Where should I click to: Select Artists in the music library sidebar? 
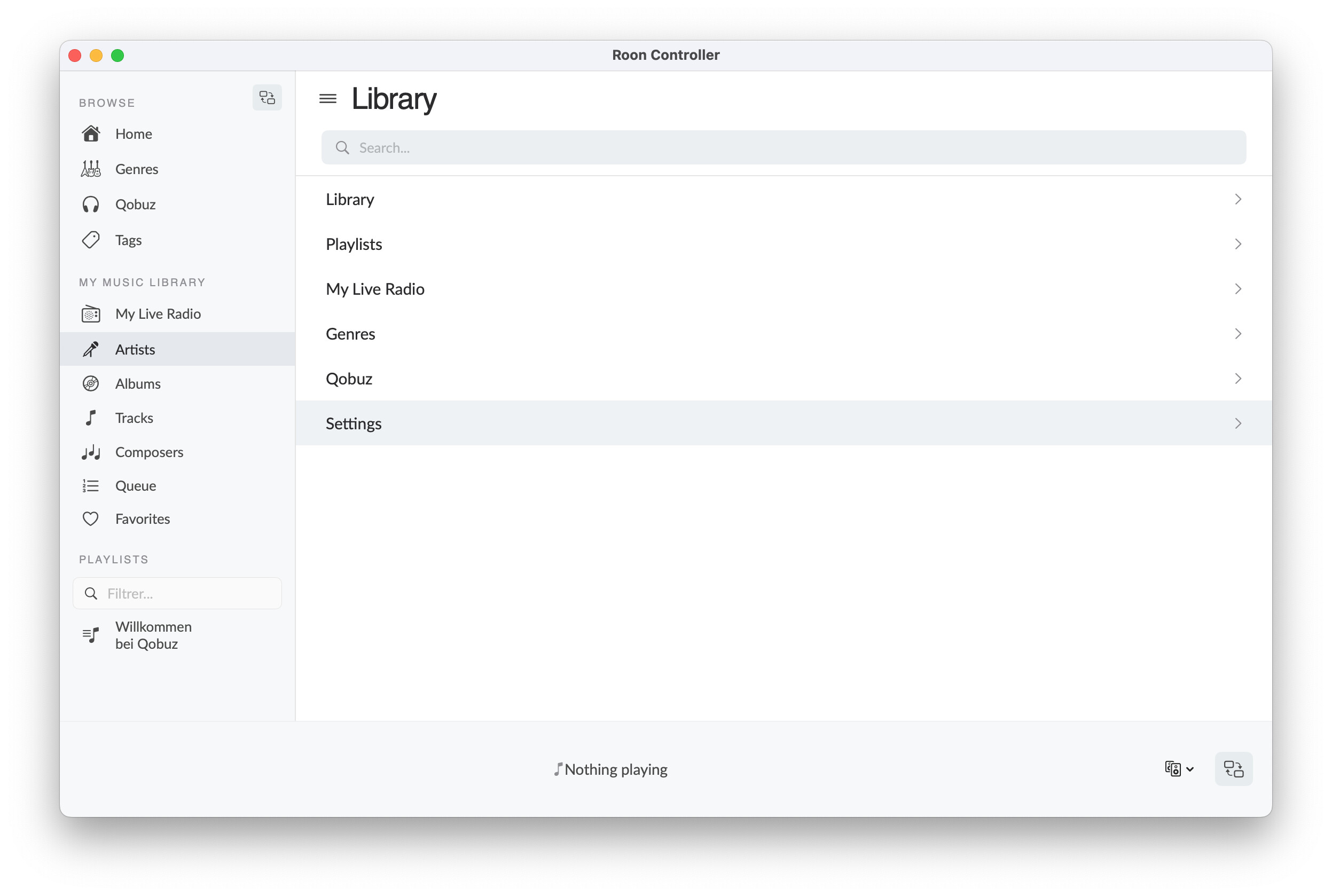pos(135,349)
